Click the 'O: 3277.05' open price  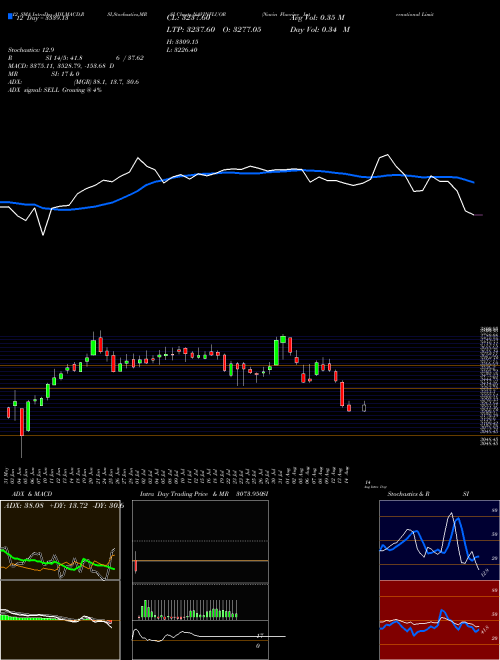pyautogui.click(x=240, y=29)
